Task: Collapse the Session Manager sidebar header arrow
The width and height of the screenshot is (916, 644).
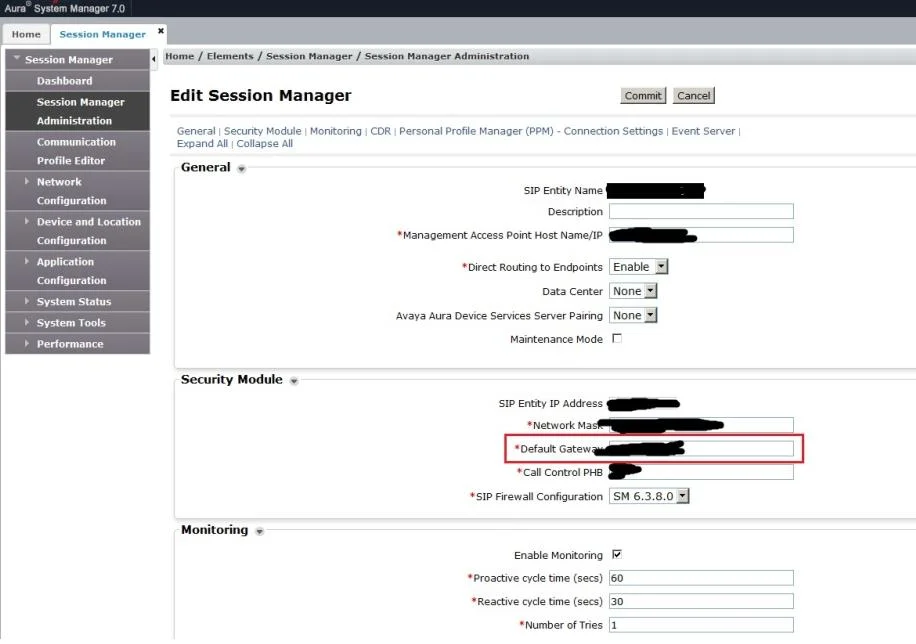Action: click(x=16, y=58)
